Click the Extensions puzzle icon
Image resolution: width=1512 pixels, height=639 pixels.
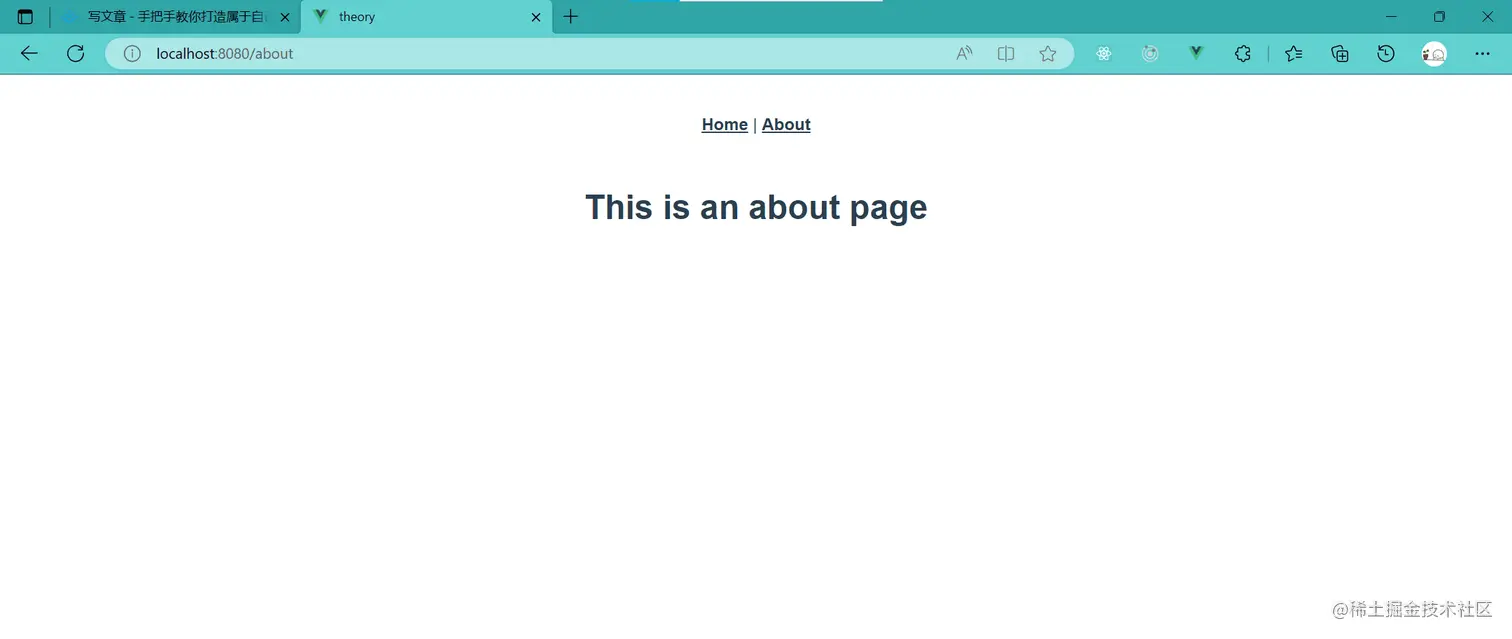point(1243,53)
